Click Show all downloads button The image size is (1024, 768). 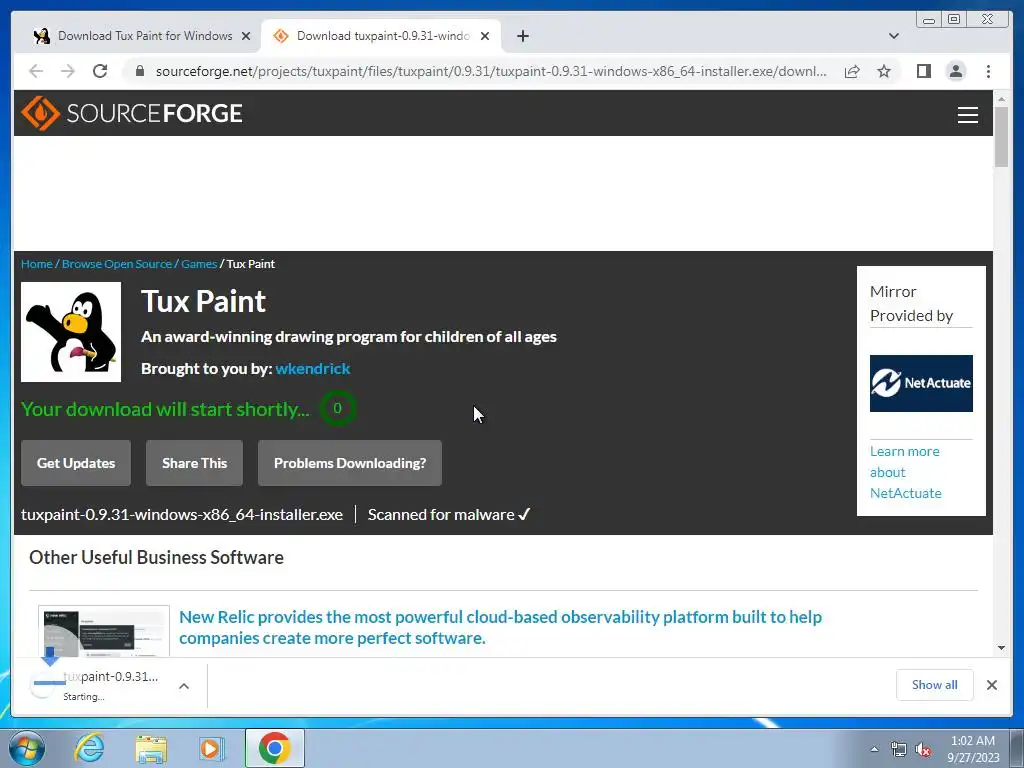click(x=935, y=684)
